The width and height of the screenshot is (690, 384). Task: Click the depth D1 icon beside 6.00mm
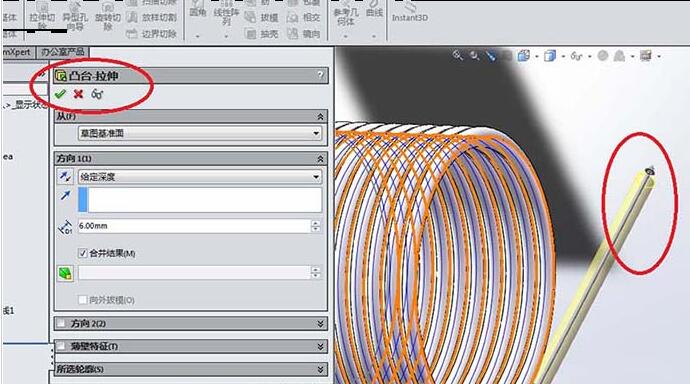click(x=65, y=227)
